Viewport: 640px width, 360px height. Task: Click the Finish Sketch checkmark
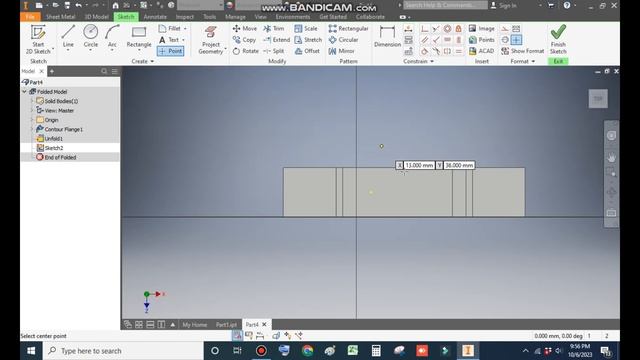coord(558,39)
